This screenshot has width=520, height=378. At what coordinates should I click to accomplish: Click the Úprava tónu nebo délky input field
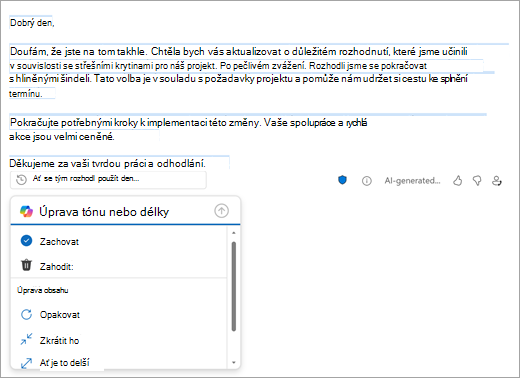click(x=125, y=211)
